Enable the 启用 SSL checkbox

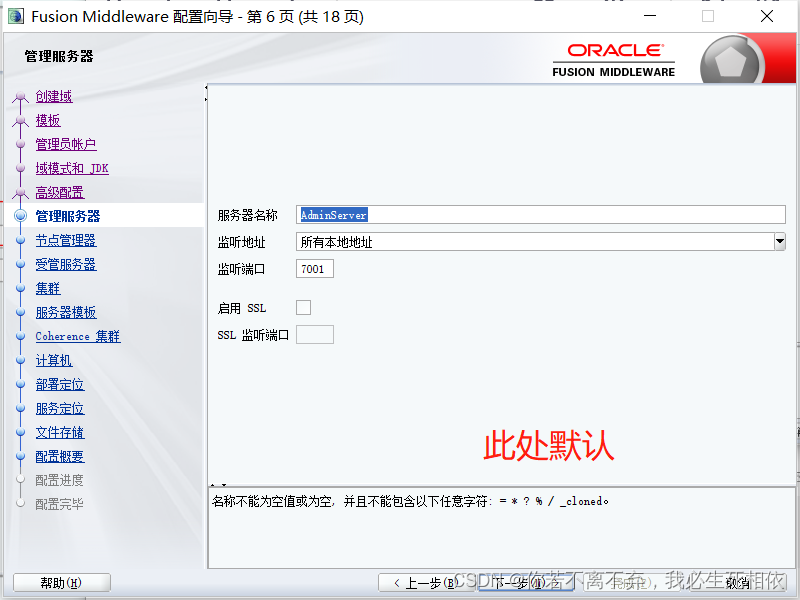304,307
